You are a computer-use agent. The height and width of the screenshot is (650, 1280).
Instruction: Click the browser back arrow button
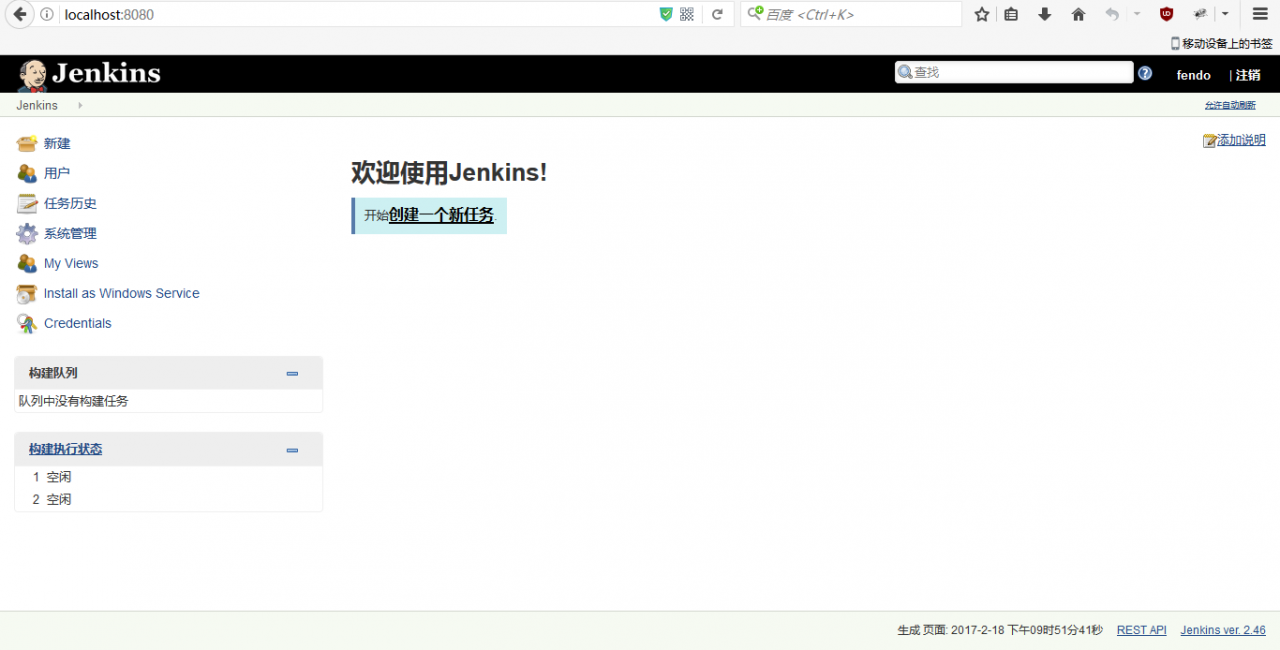tap(19, 14)
